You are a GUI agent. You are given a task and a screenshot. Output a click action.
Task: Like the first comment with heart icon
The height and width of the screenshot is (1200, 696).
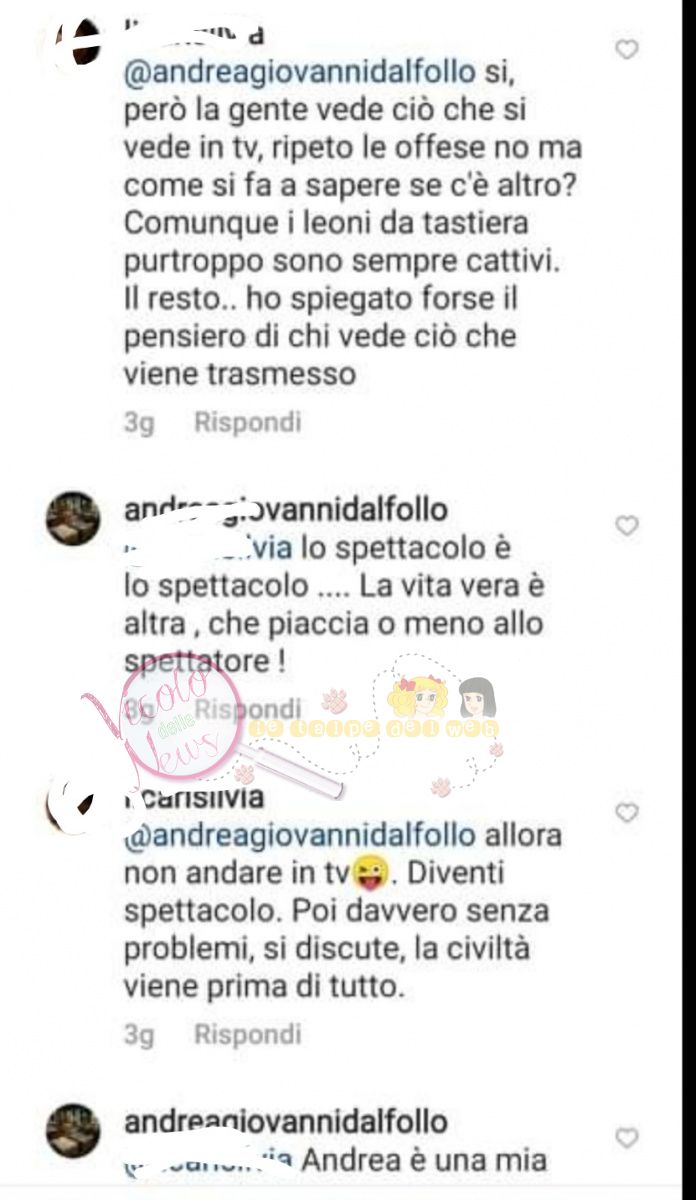(626, 49)
